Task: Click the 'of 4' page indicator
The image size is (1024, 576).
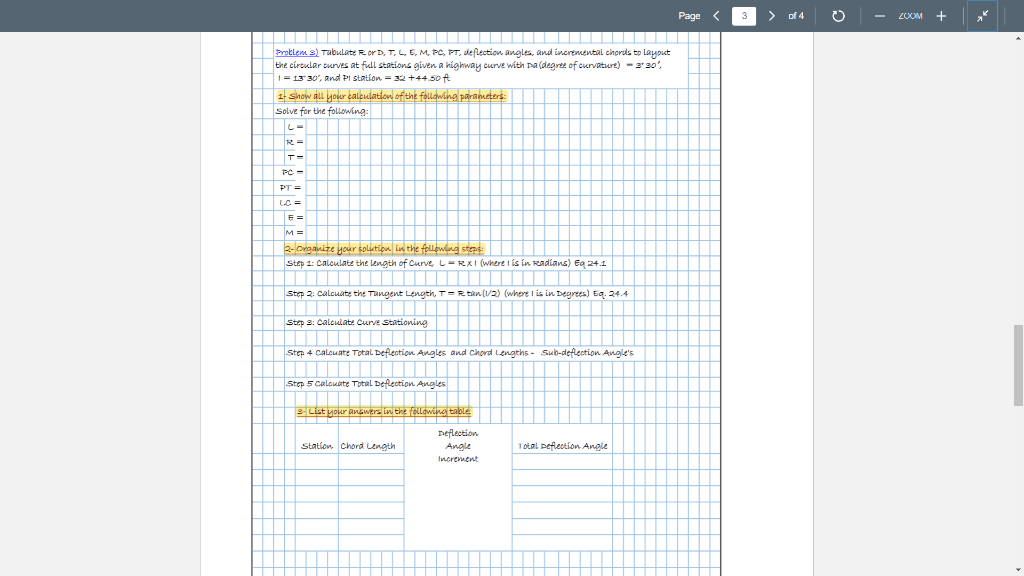Action: point(795,16)
